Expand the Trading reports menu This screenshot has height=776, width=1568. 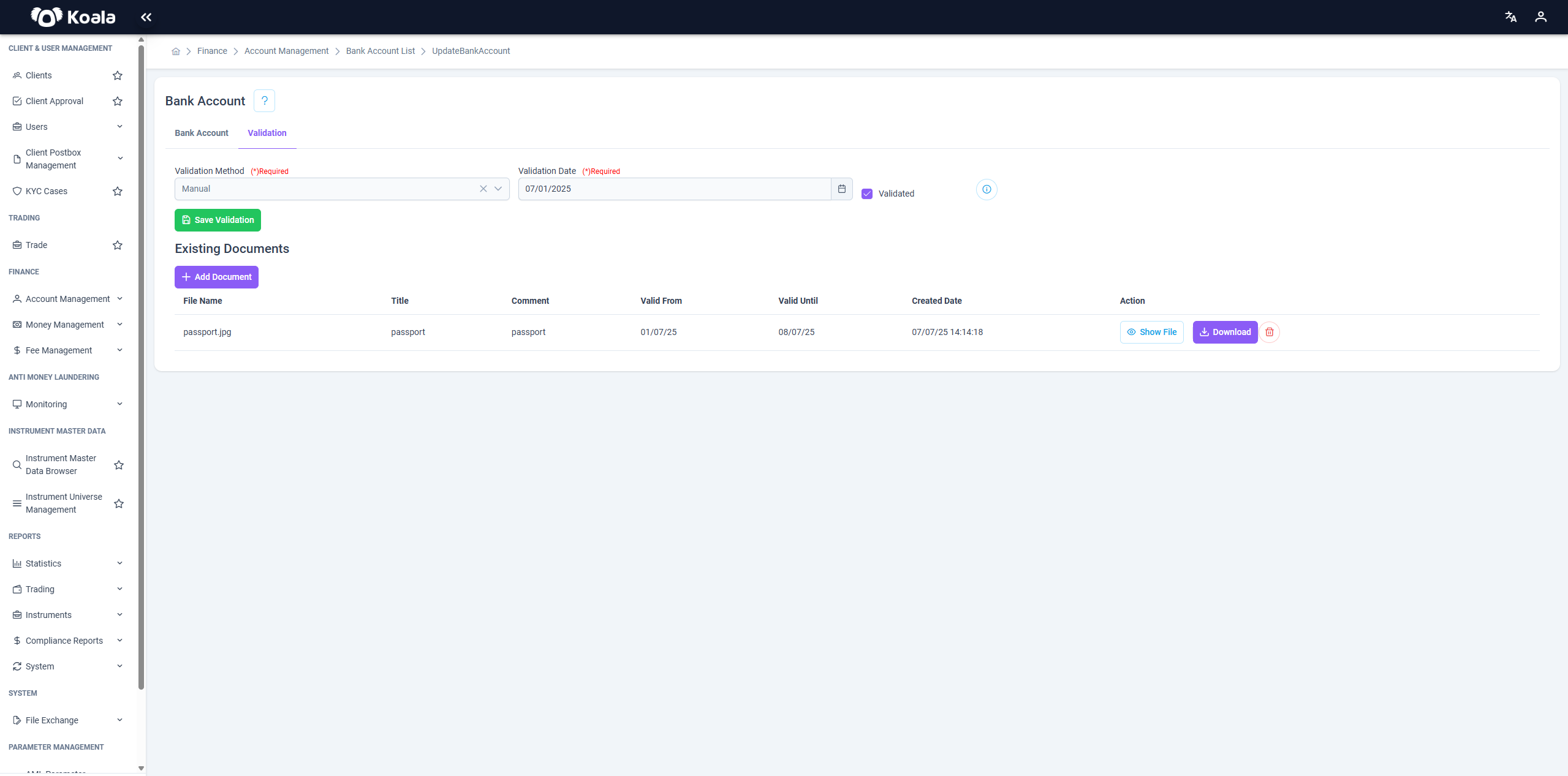pos(67,589)
